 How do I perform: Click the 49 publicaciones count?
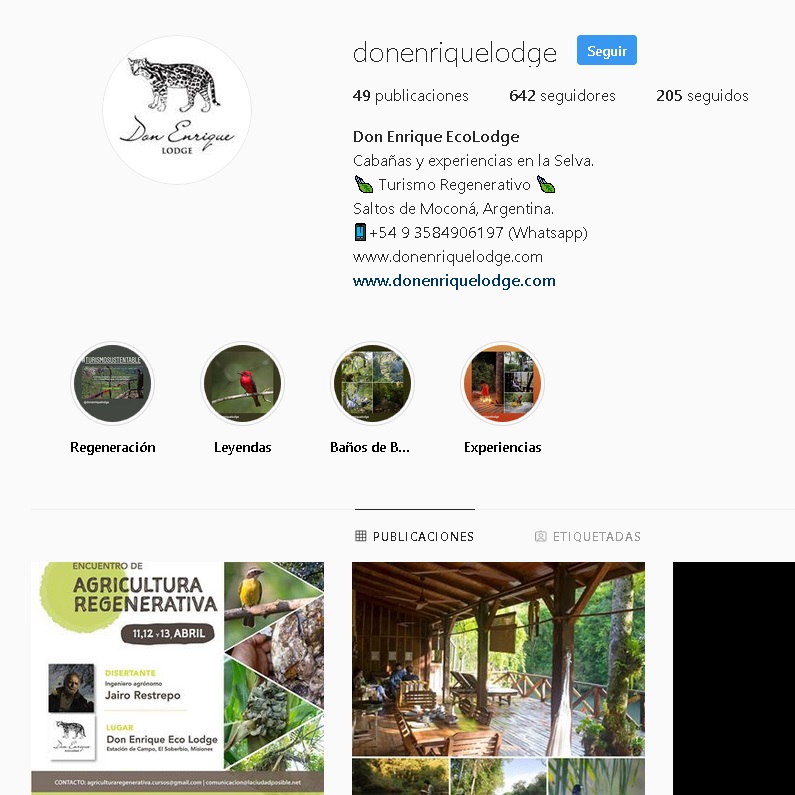[411, 95]
